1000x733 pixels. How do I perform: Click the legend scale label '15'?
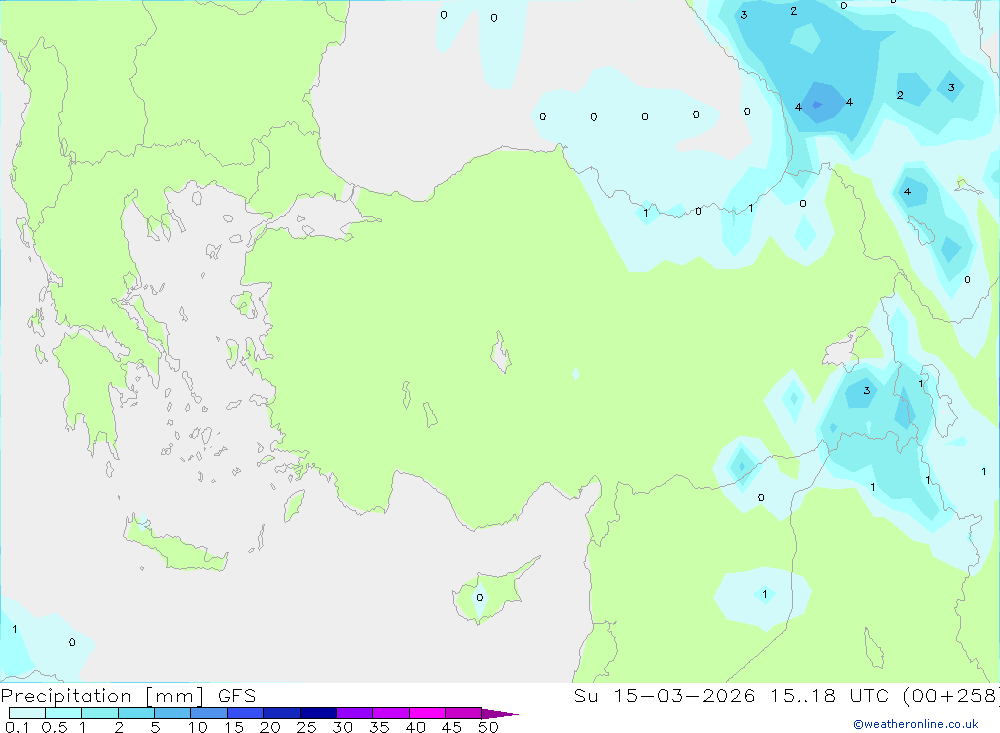click(234, 727)
